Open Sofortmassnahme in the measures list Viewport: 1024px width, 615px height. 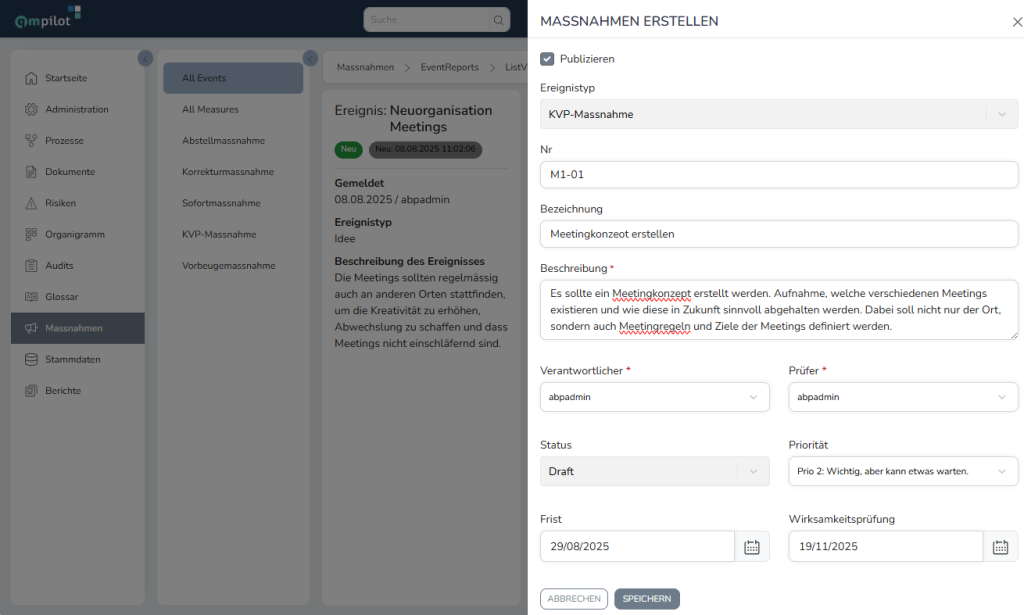pyautogui.click(x=221, y=203)
